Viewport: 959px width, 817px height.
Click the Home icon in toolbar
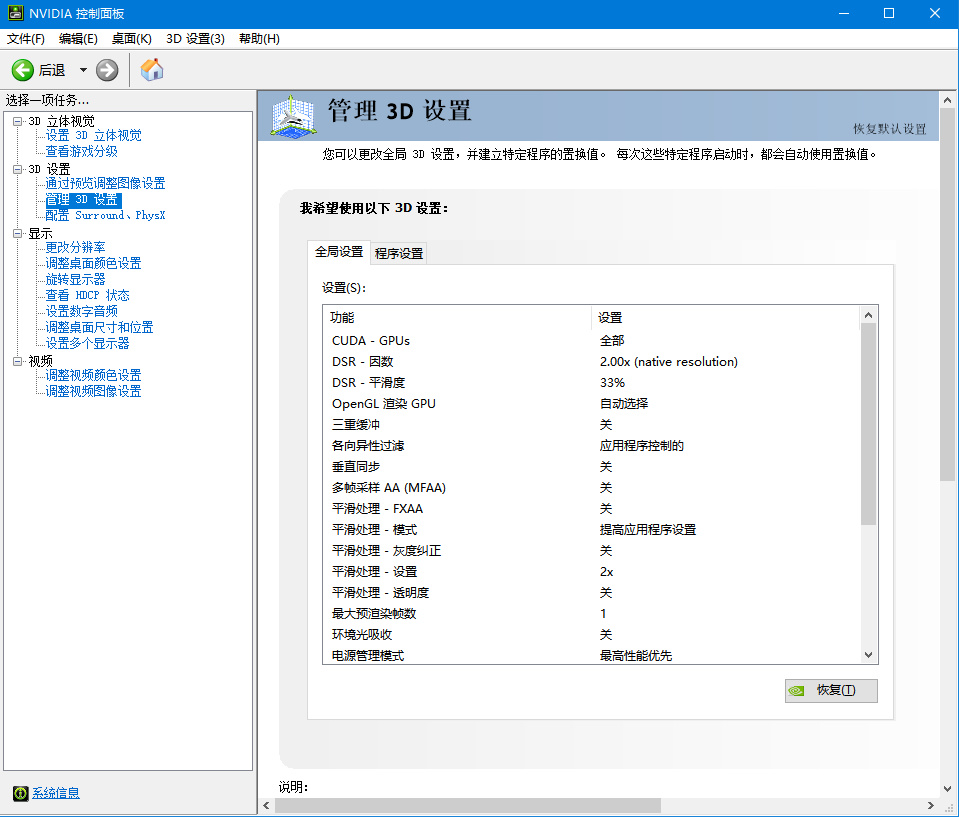point(152,70)
